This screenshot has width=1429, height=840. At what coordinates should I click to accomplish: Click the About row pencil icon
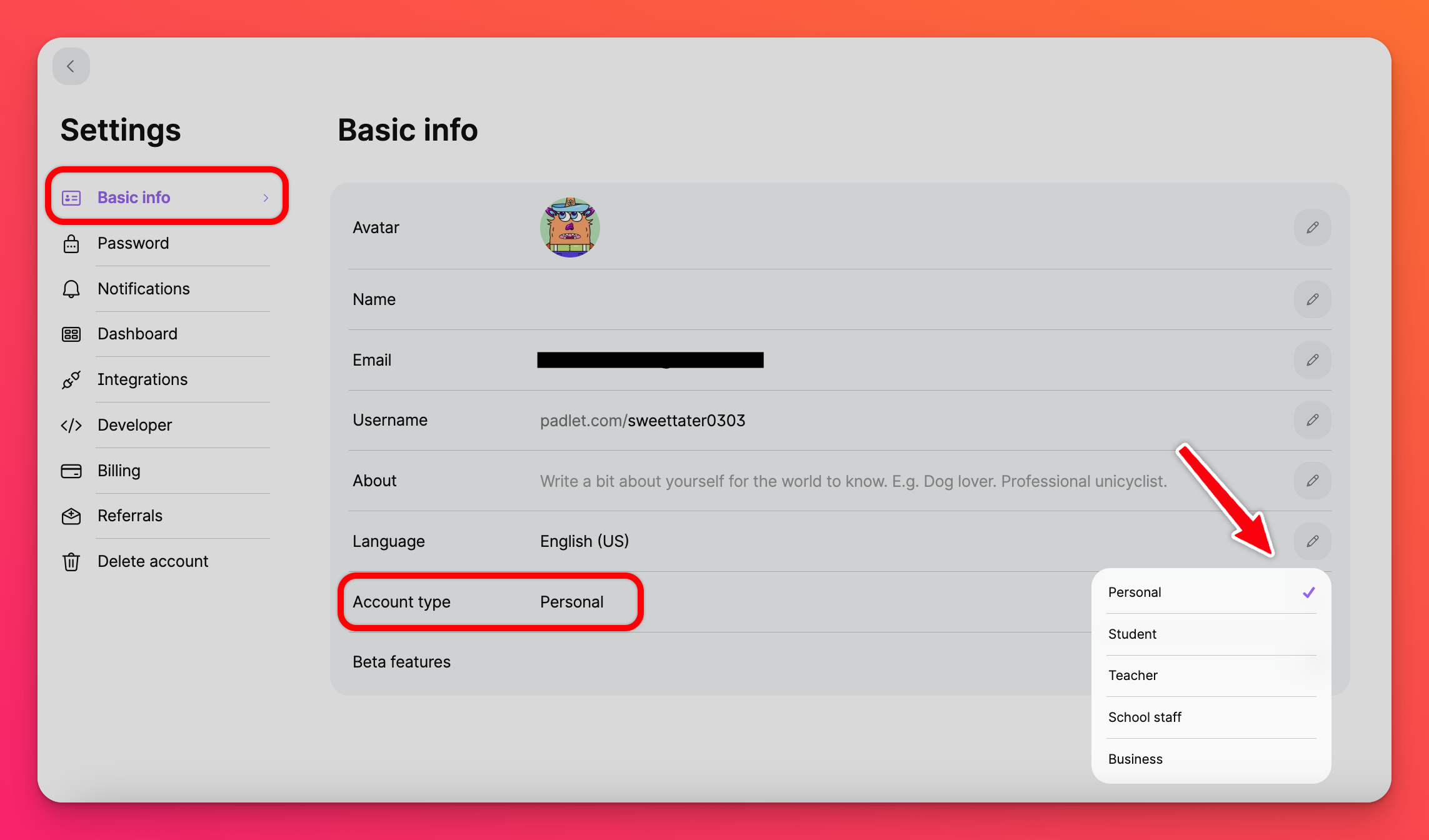pyautogui.click(x=1312, y=481)
